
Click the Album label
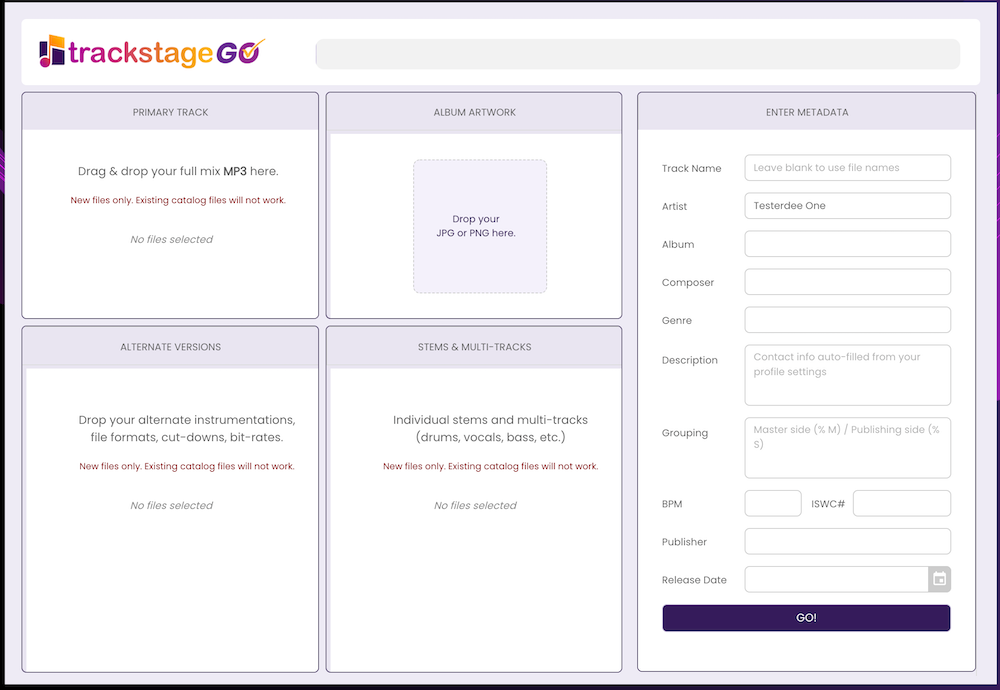click(678, 244)
